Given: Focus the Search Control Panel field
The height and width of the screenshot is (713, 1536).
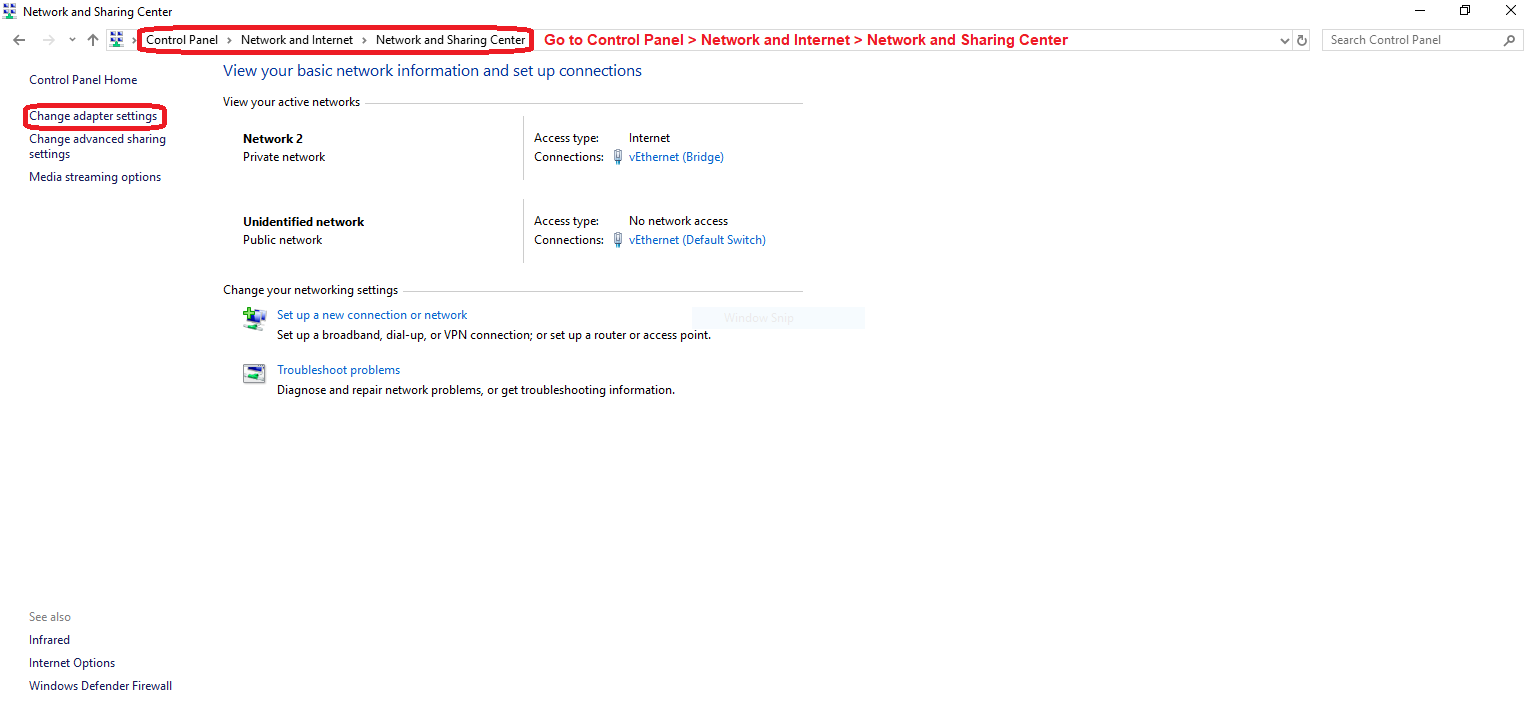Looking at the screenshot, I should [1410, 40].
